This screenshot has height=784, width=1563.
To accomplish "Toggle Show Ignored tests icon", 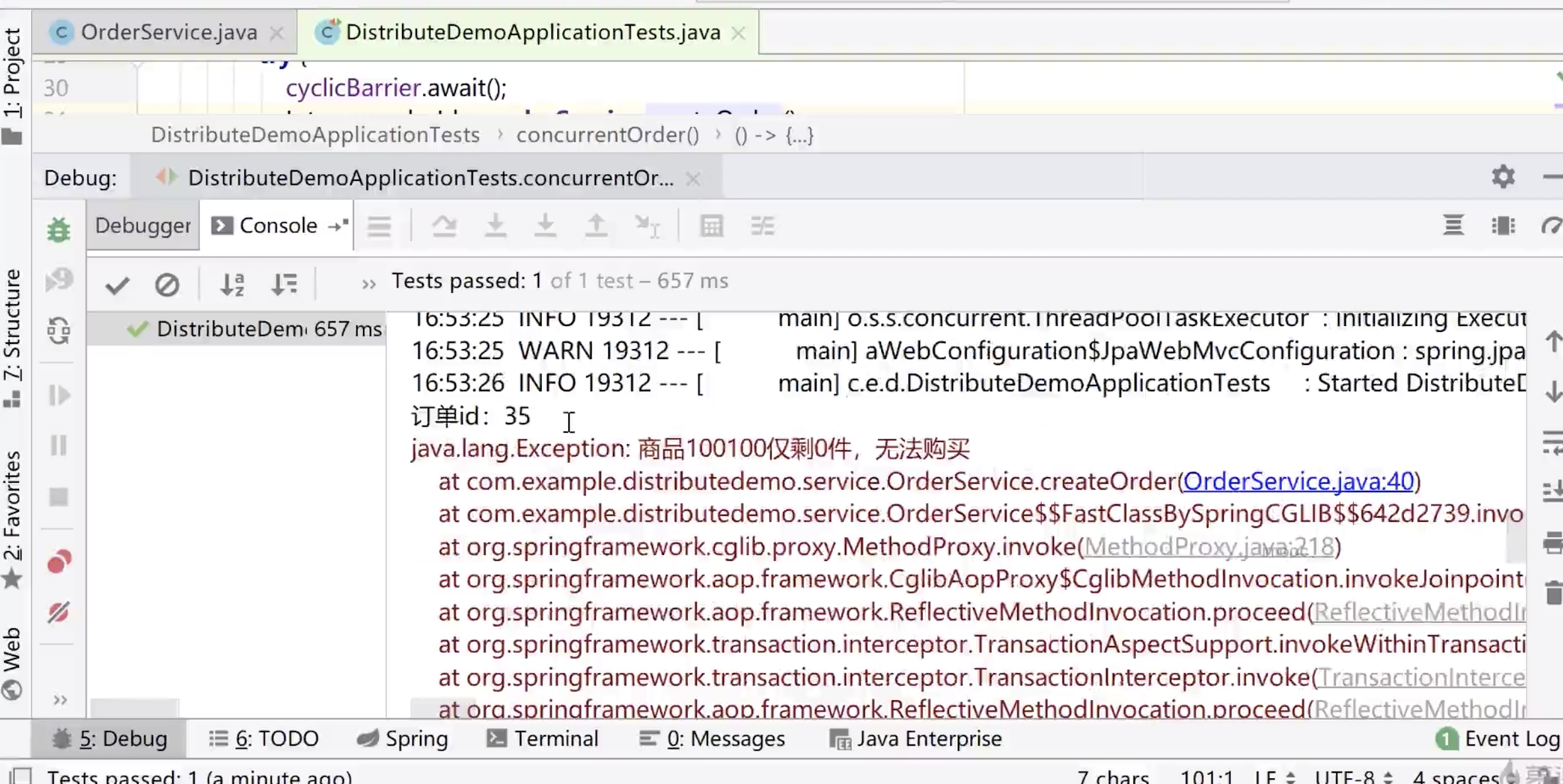I will point(167,285).
